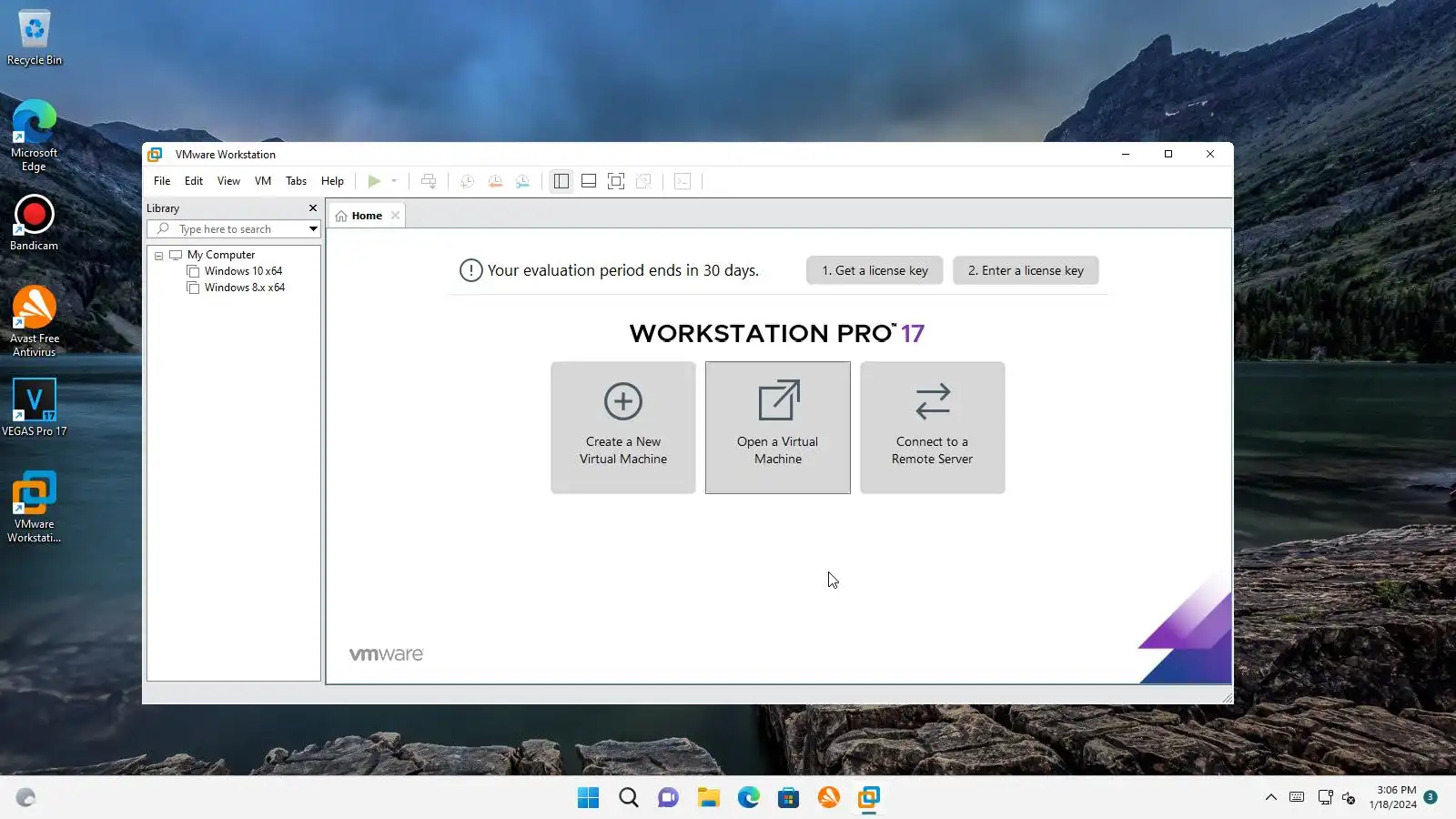Select the Microsoft Edge desktop shortcut

[35, 136]
